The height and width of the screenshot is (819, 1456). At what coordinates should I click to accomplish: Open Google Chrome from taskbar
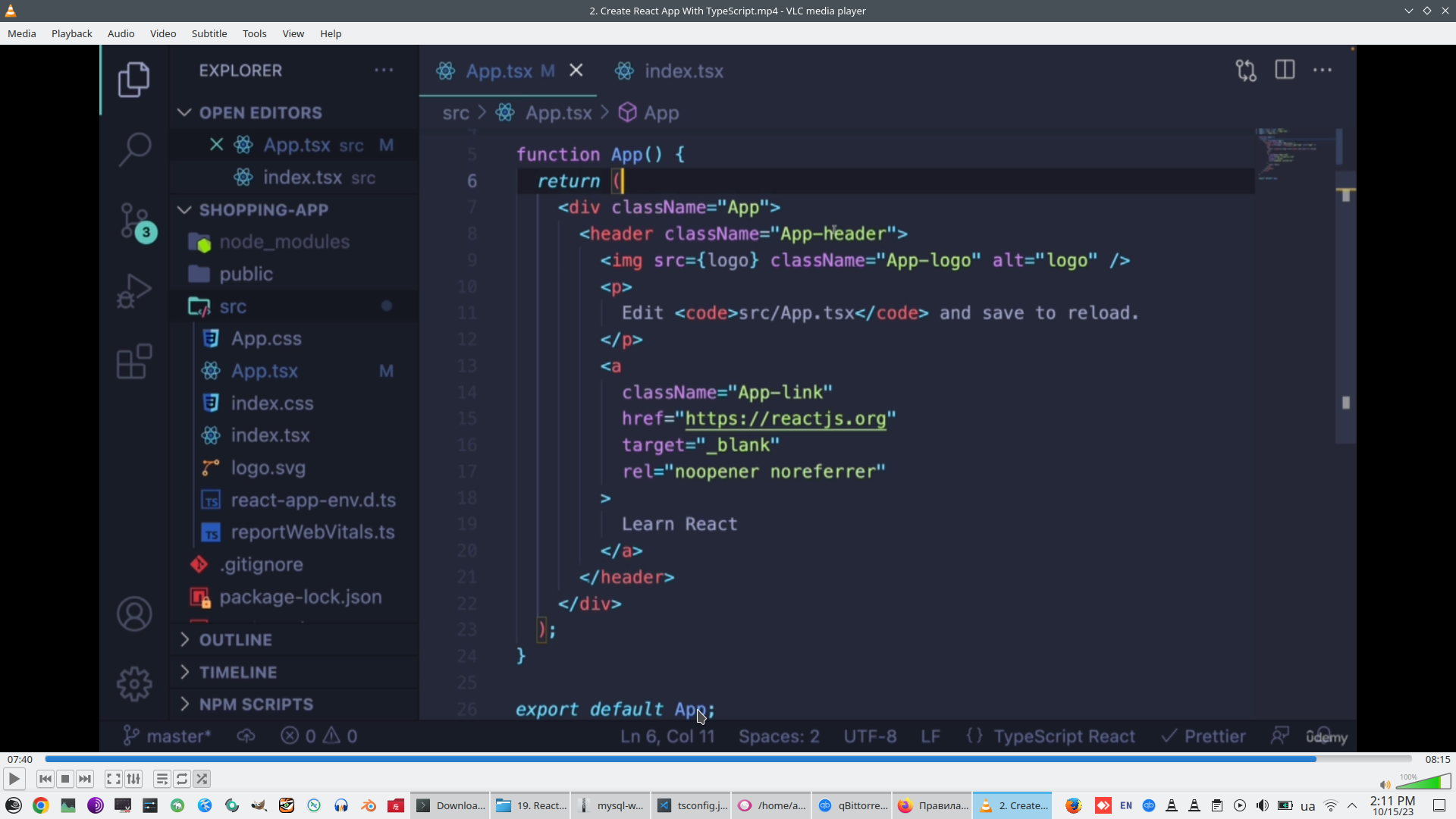click(x=41, y=805)
